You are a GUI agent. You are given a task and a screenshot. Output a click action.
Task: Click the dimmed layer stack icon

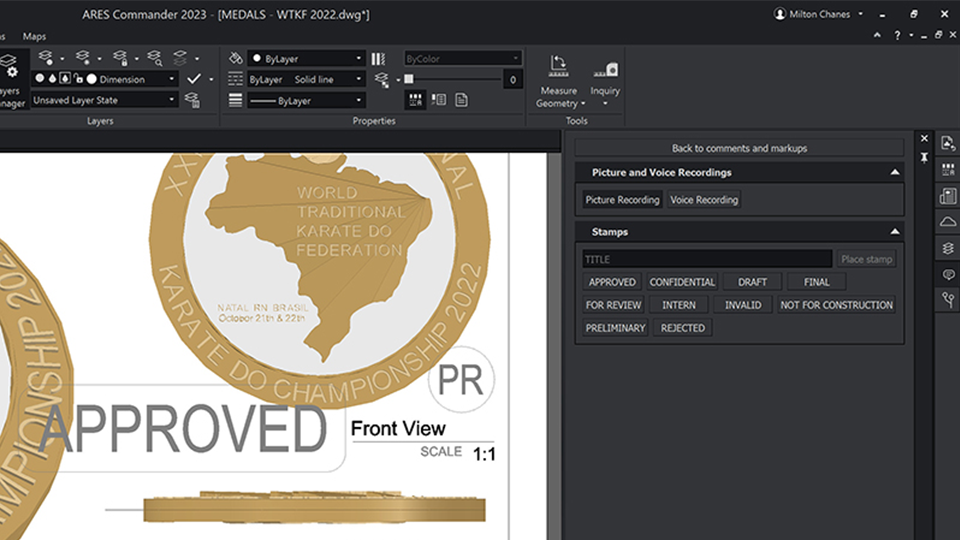(180, 58)
